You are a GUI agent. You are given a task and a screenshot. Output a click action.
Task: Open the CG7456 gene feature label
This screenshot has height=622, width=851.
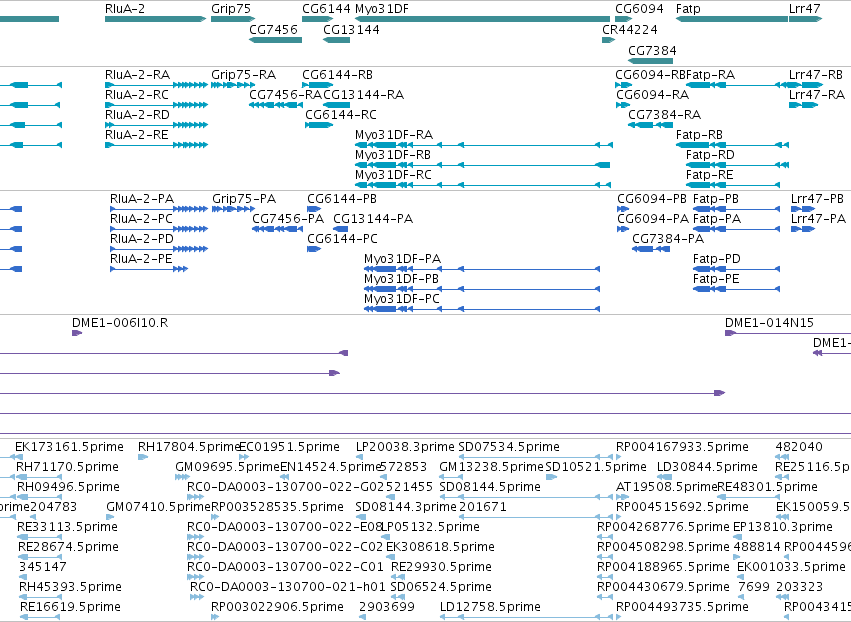pos(274,29)
